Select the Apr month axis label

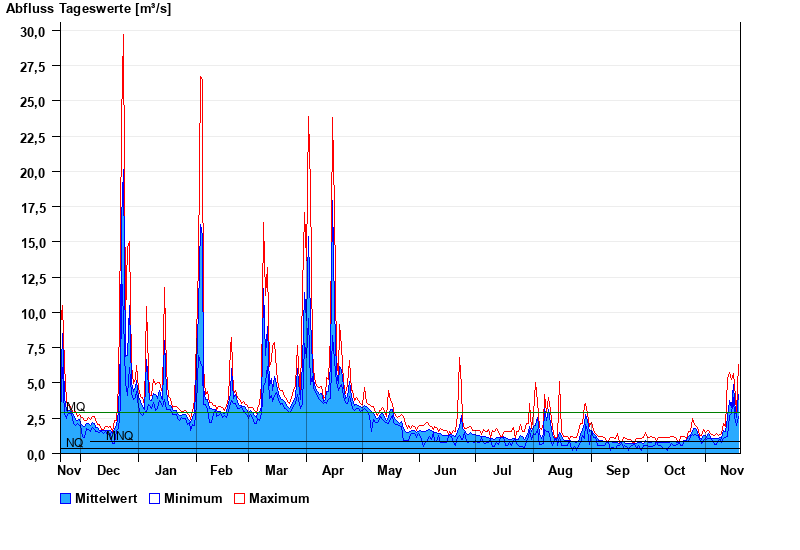[x=333, y=470]
